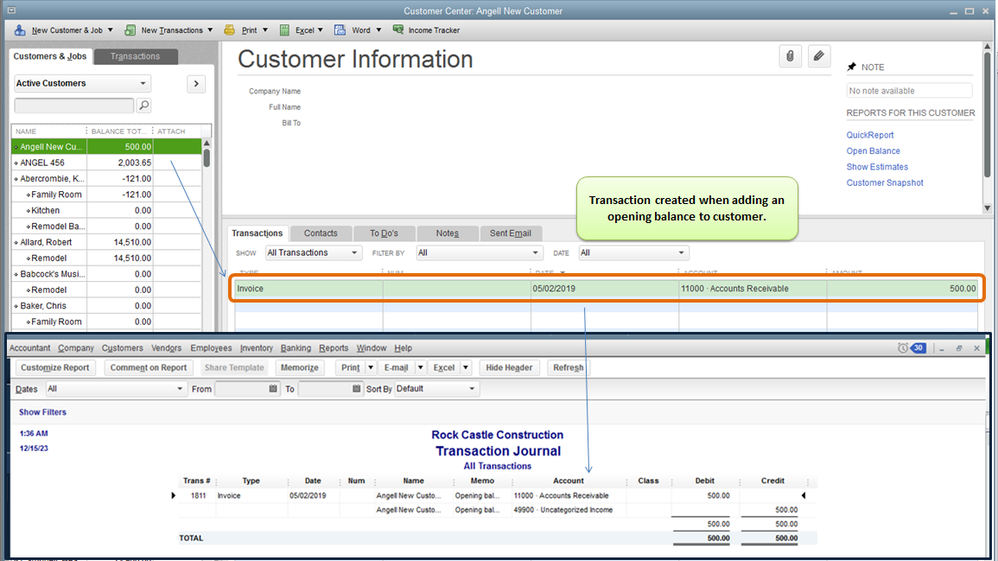
Task: Click the customer search magnifier icon
Action: coord(144,105)
